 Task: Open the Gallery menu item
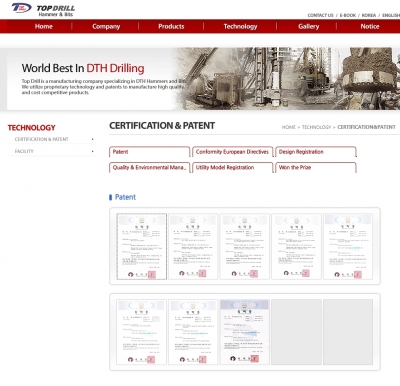[x=309, y=26]
